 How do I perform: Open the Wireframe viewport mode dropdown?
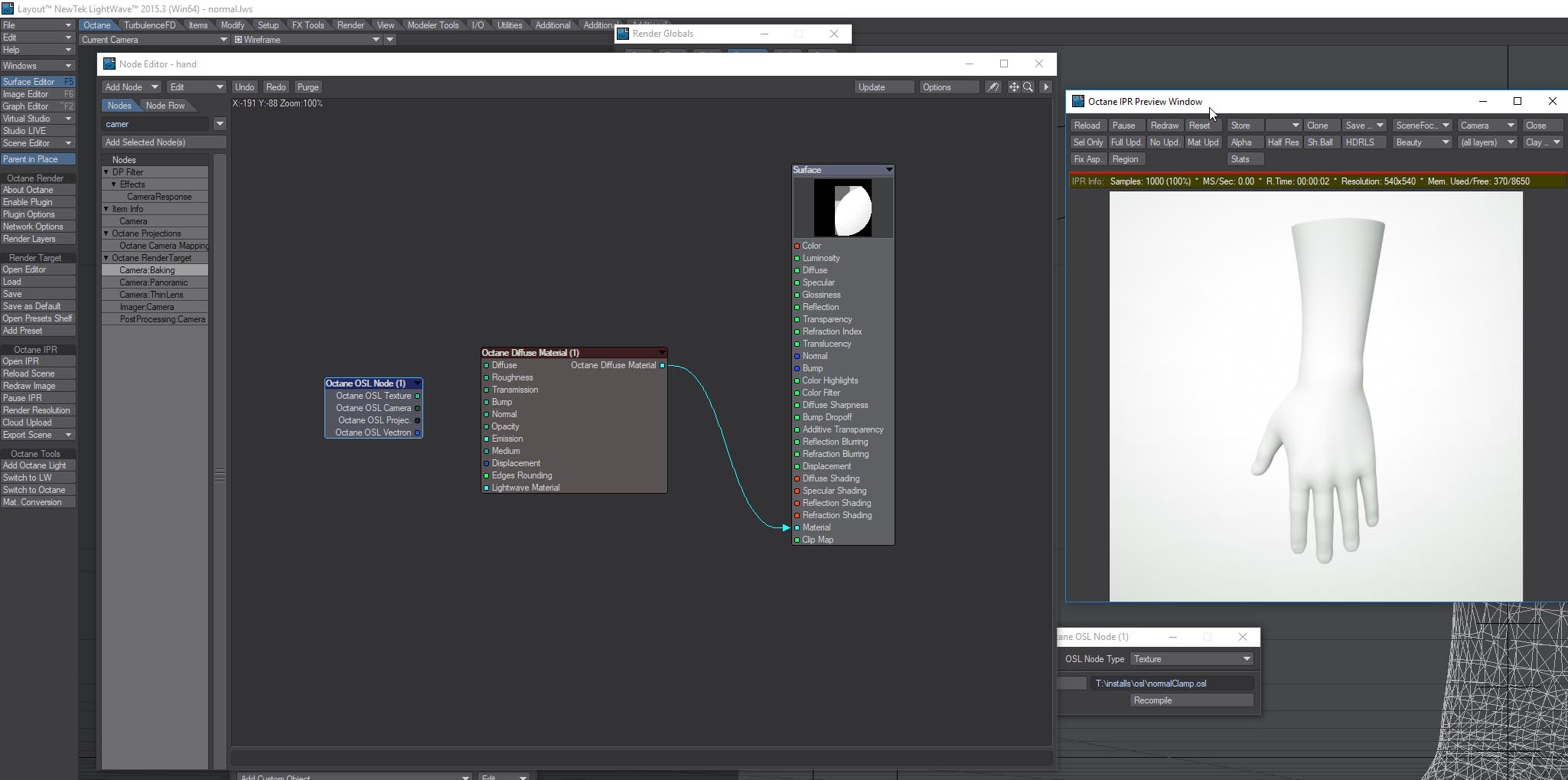click(x=307, y=40)
